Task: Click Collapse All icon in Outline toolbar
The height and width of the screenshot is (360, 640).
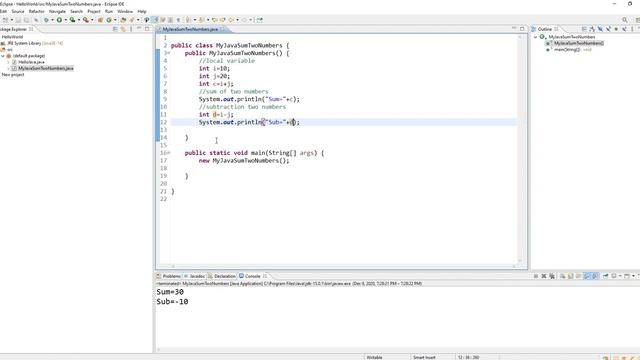Action: pyautogui.click(x=584, y=29)
